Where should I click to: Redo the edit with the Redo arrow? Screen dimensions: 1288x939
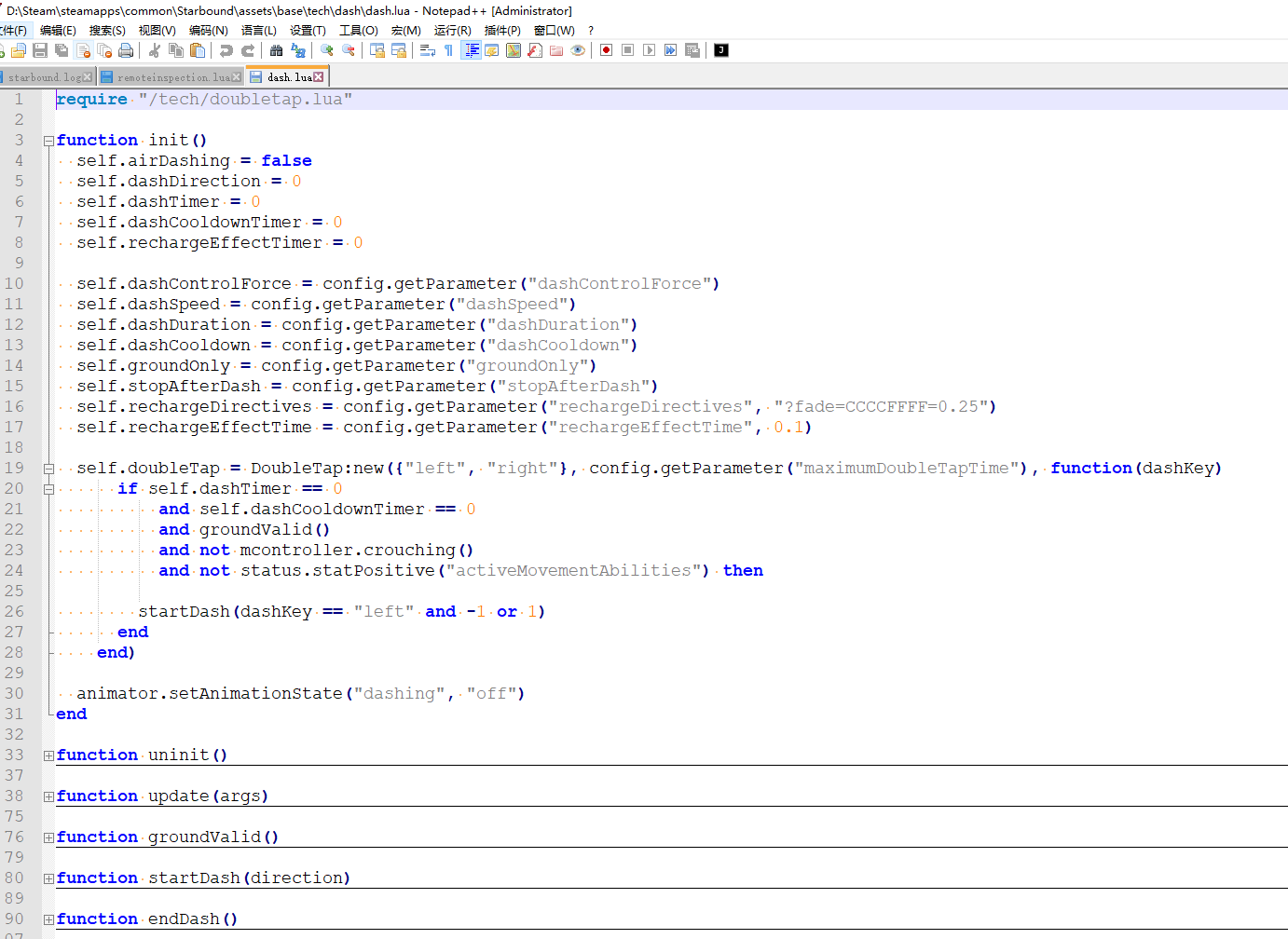[248, 50]
